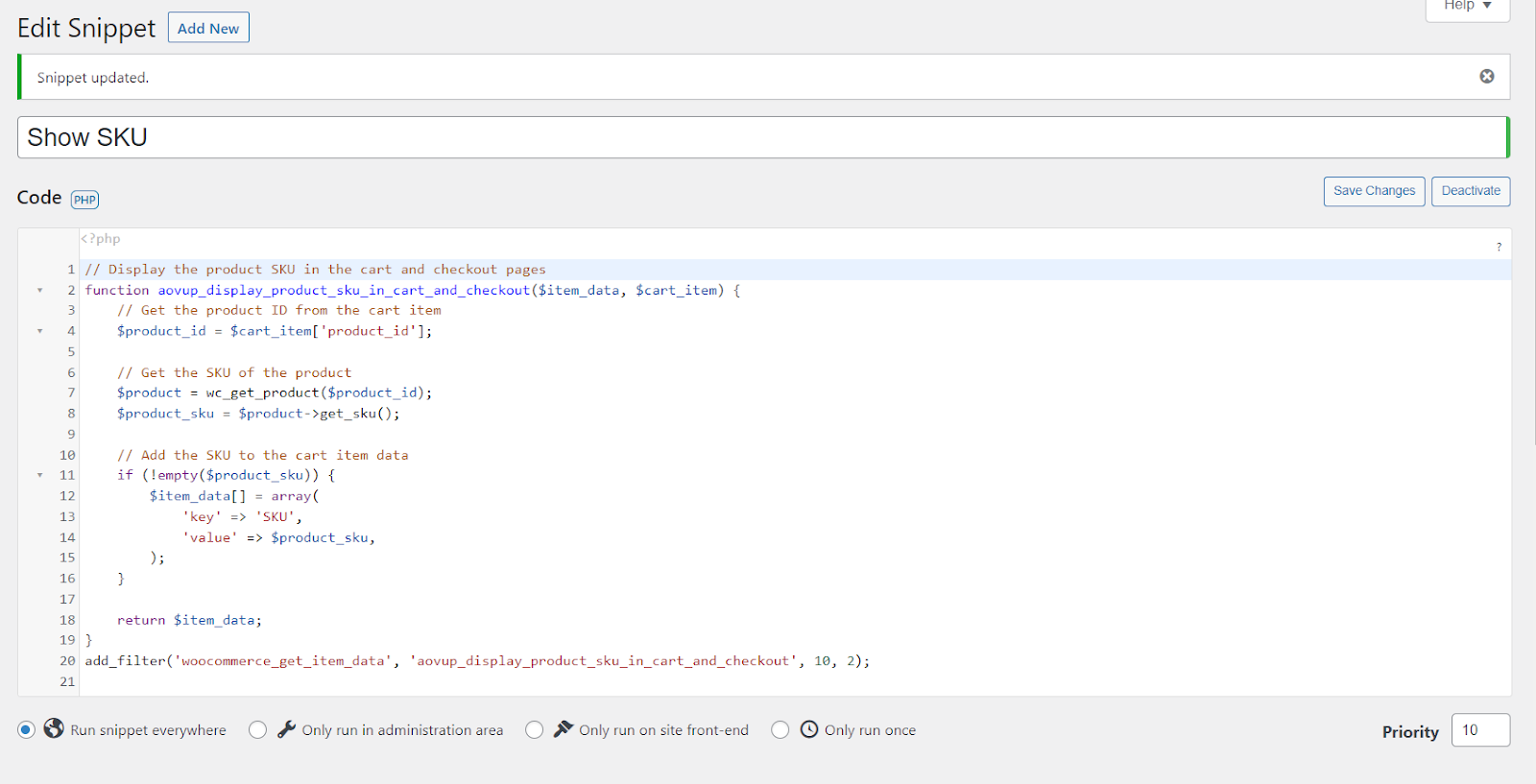Viewport: 1536px width, 784px height.
Task: Click the 'if (!empty($product_sku)) {' line
Action: click(226, 475)
